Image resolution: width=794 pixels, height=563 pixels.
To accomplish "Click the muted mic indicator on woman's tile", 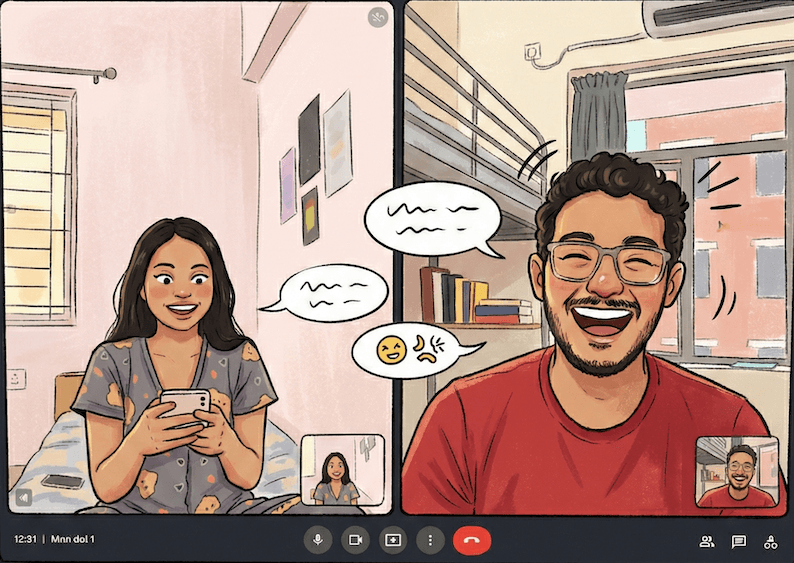I will [377, 17].
